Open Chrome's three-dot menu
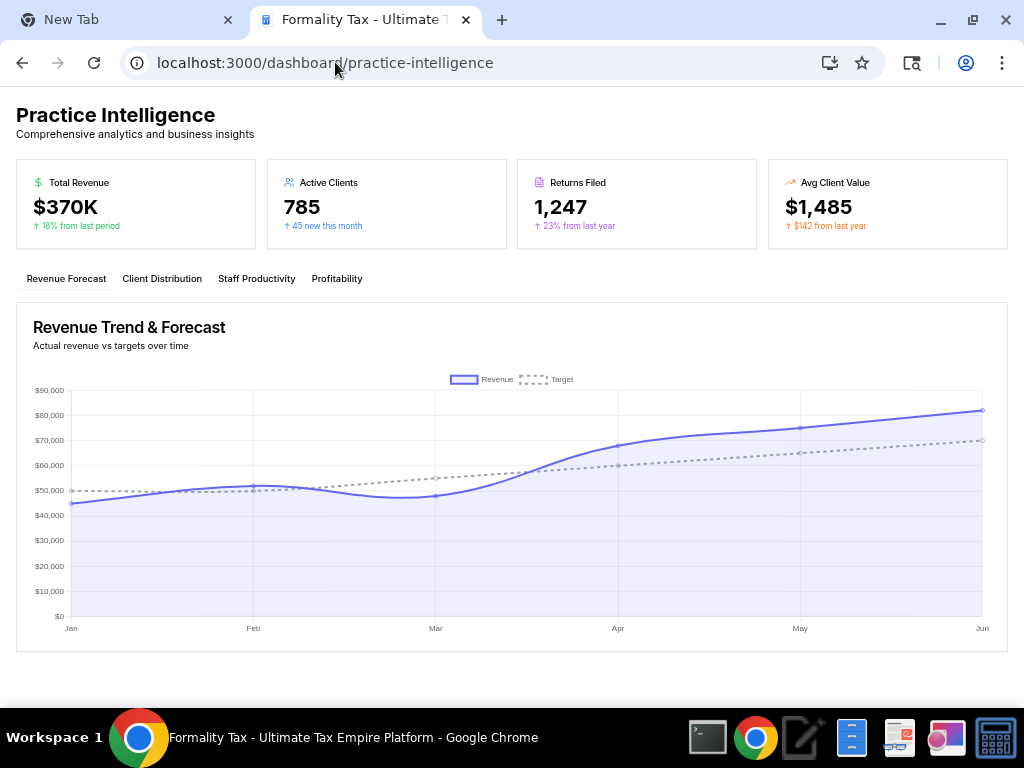The height and width of the screenshot is (768, 1024). coord(1001,63)
